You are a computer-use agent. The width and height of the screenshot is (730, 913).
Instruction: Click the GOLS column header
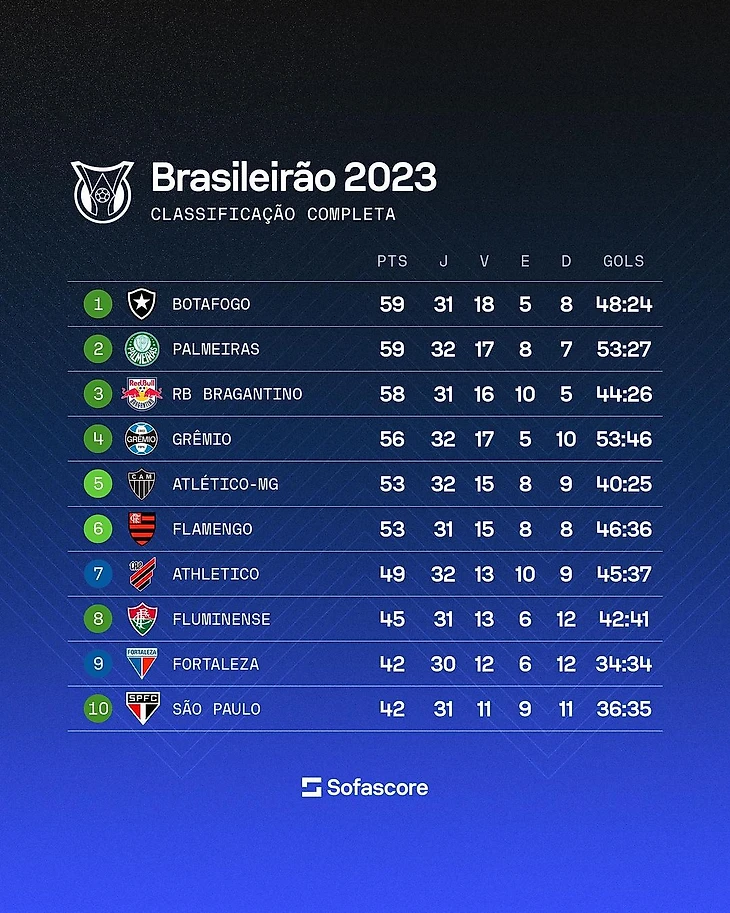pyautogui.click(x=623, y=261)
